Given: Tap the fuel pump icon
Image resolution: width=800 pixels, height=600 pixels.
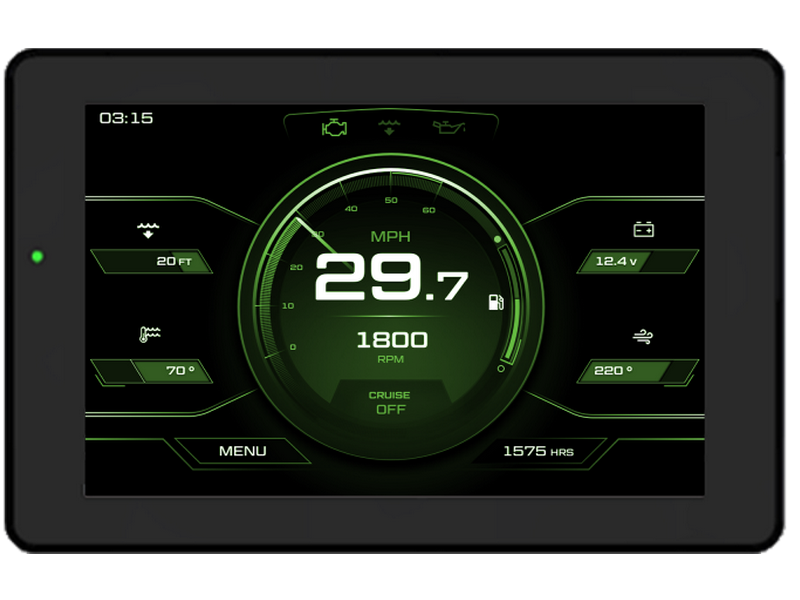Looking at the screenshot, I should [495, 302].
